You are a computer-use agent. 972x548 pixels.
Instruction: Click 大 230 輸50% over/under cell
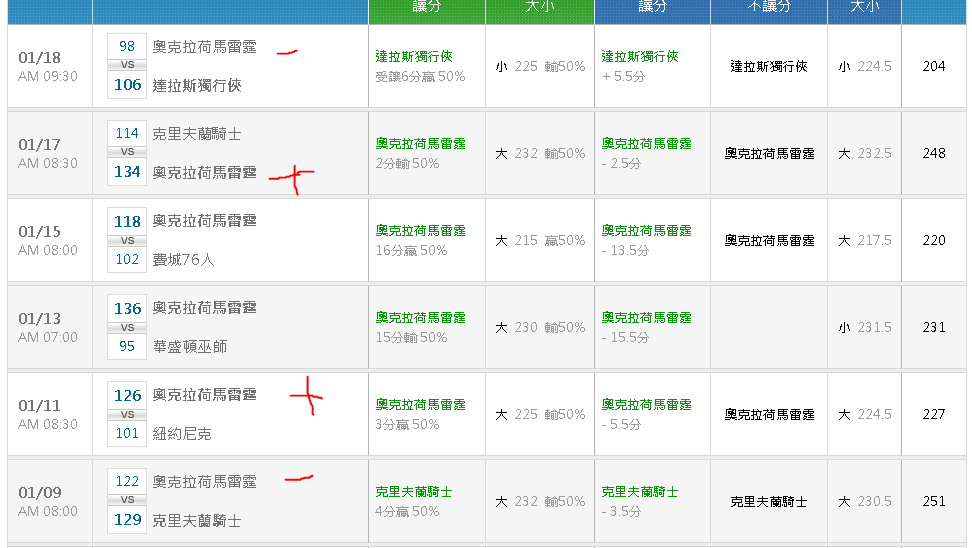(x=540, y=327)
